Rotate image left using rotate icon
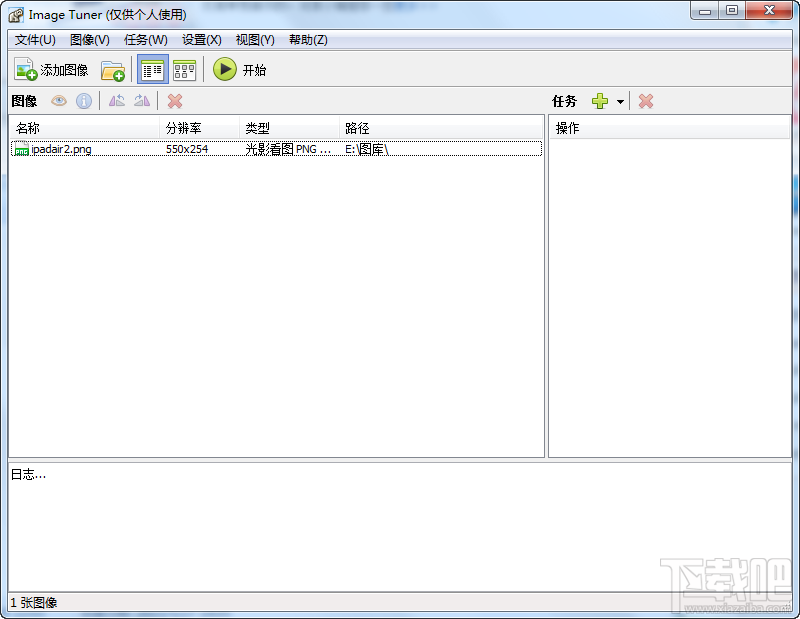 (x=116, y=100)
